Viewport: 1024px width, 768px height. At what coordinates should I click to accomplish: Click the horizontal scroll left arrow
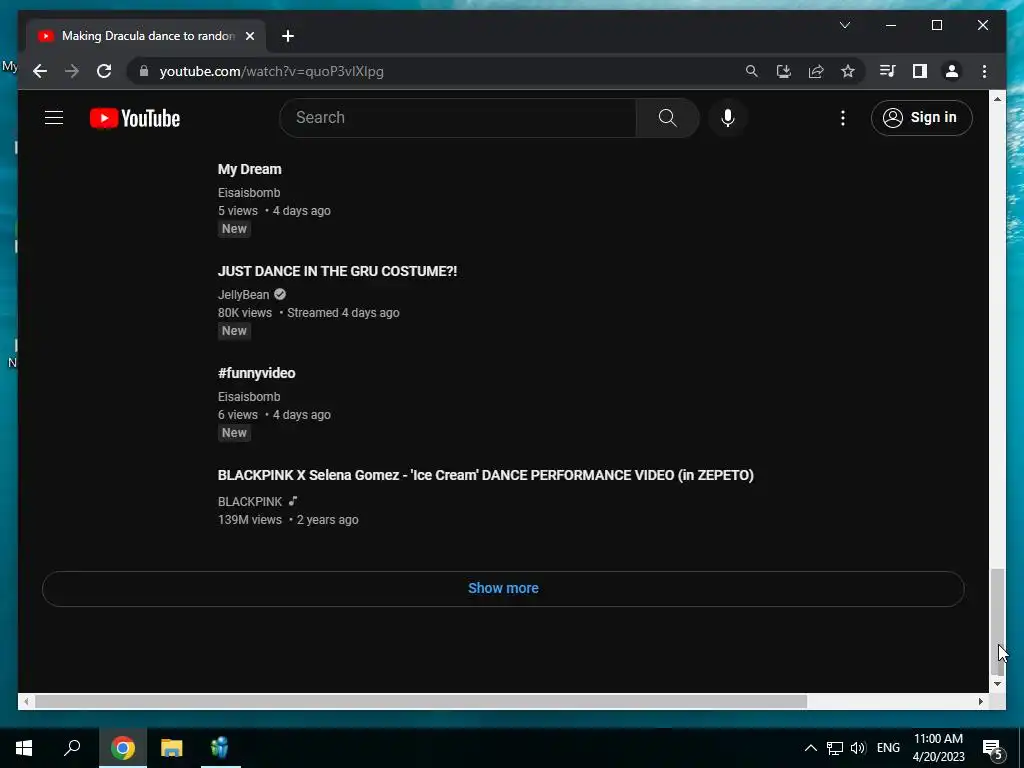26,701
